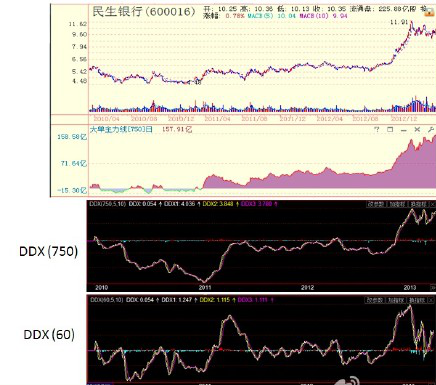This screenshot has width=436, height=385.
Task: Click 加指标 button in DDX(750) panel
Action: (397, 204)
